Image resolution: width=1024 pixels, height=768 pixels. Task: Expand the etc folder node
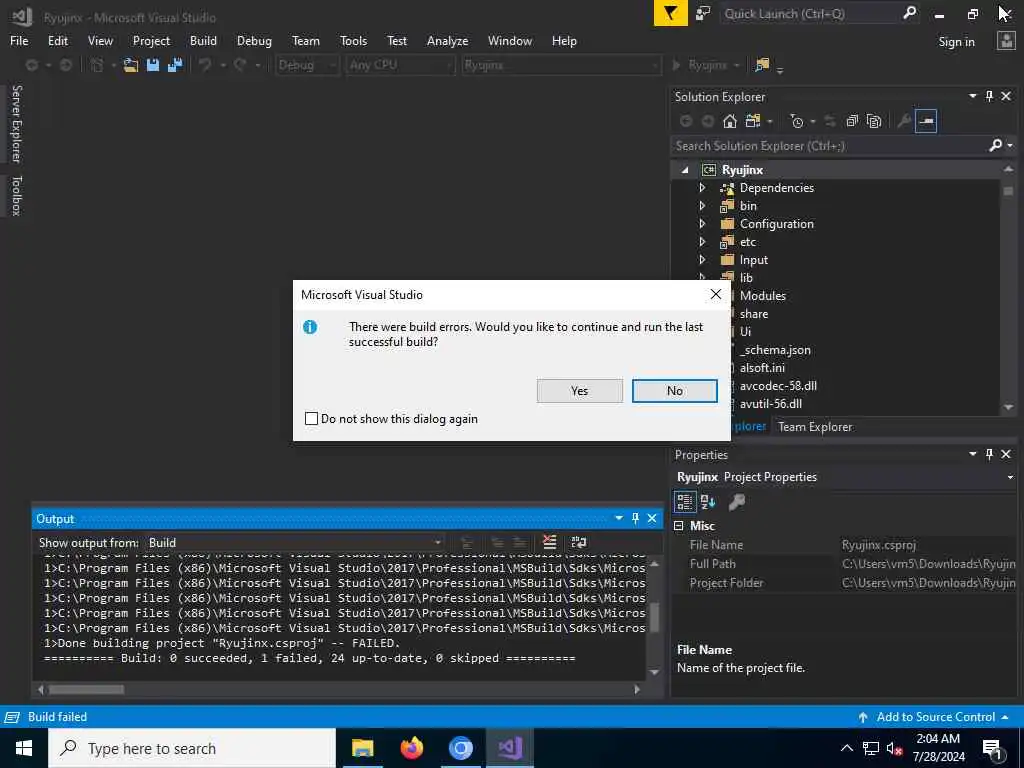(x=702, y=242)
